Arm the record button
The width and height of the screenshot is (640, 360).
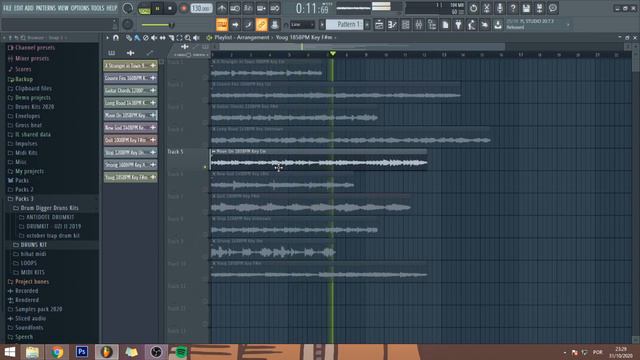183,9
